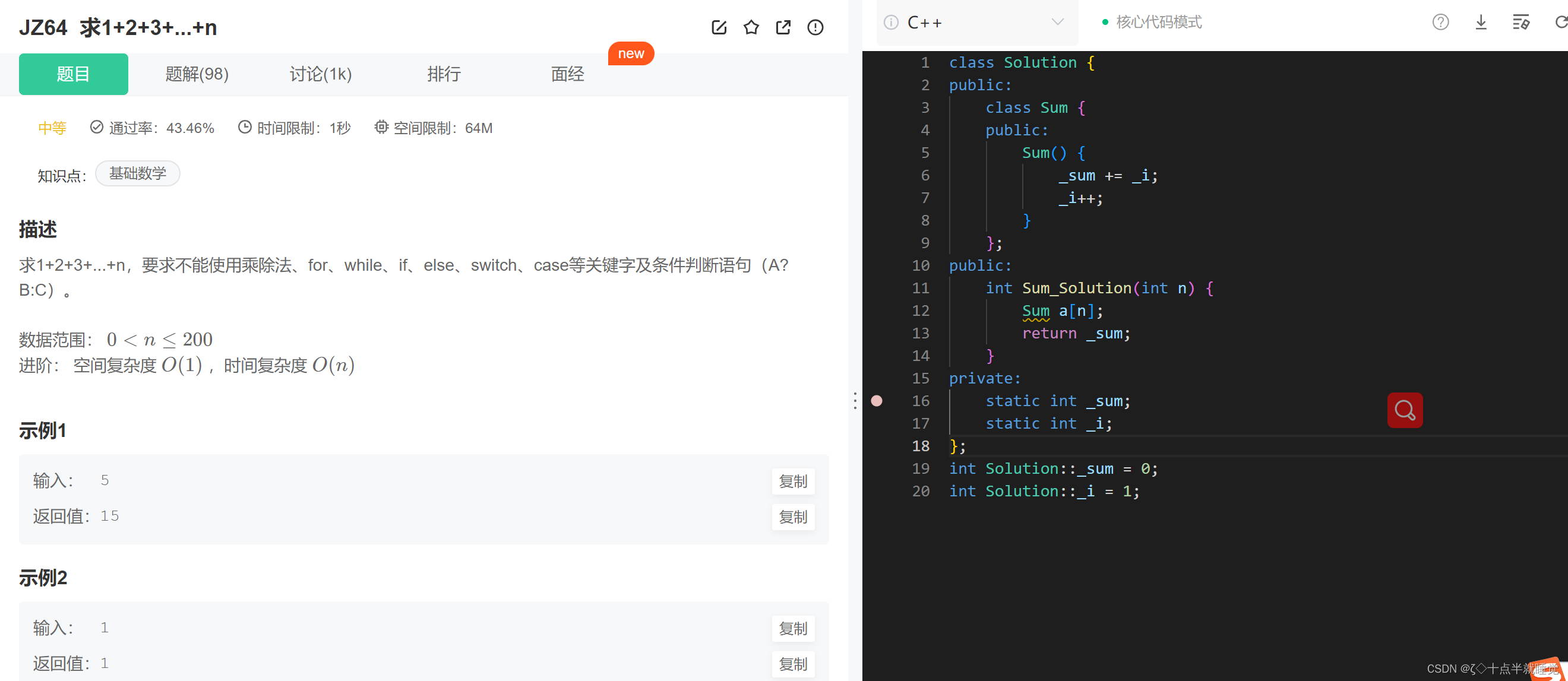This screenshot has width=1568, height=681.
Task: Click the 'private:' code line
Action: click(985, 379)
